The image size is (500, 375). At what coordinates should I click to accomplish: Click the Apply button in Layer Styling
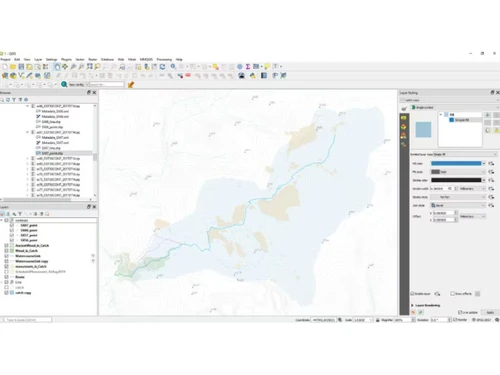pyautogui.click(x=490, y=312)
